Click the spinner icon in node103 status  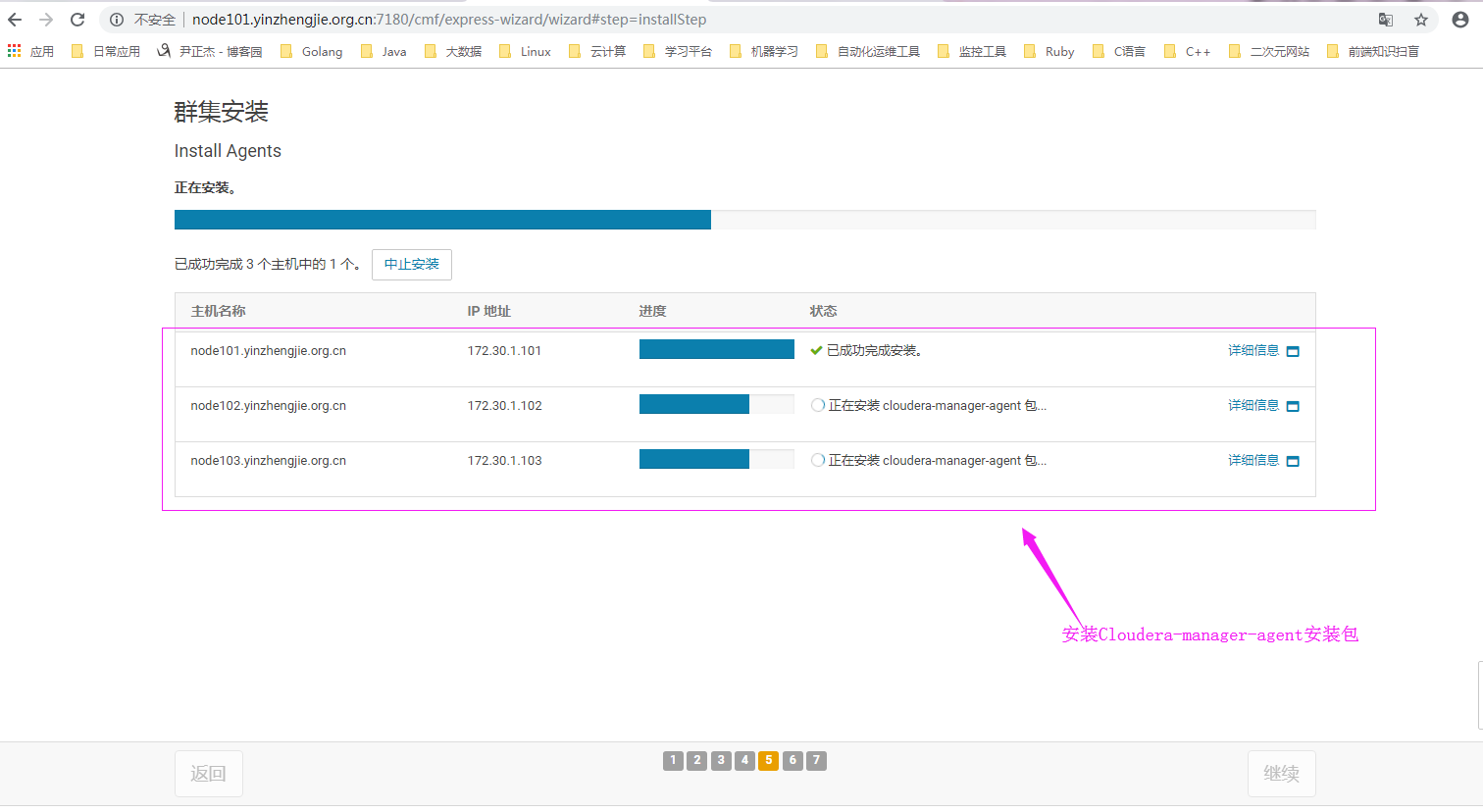pyautogui.click(x=818, y=460)
